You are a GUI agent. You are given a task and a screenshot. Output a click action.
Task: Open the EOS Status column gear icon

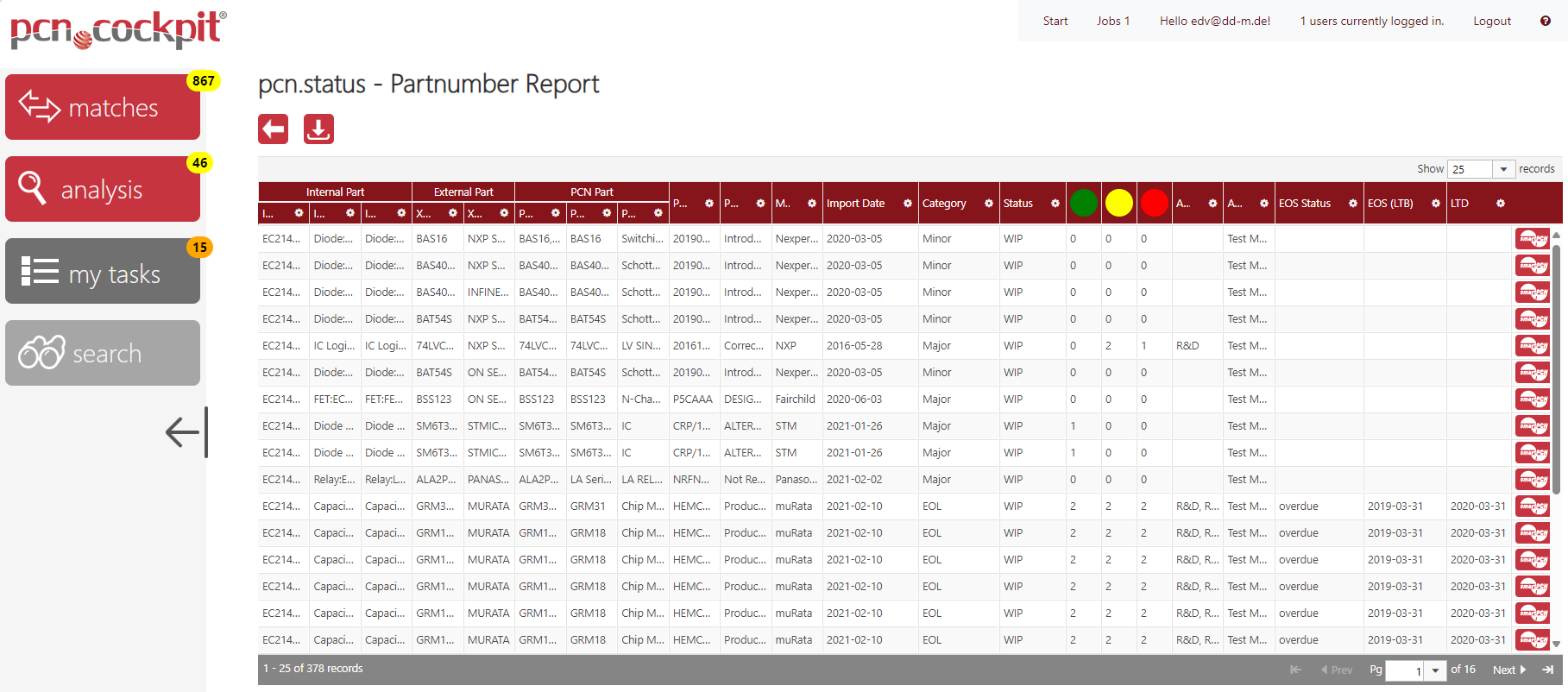tap(1352, 204)
